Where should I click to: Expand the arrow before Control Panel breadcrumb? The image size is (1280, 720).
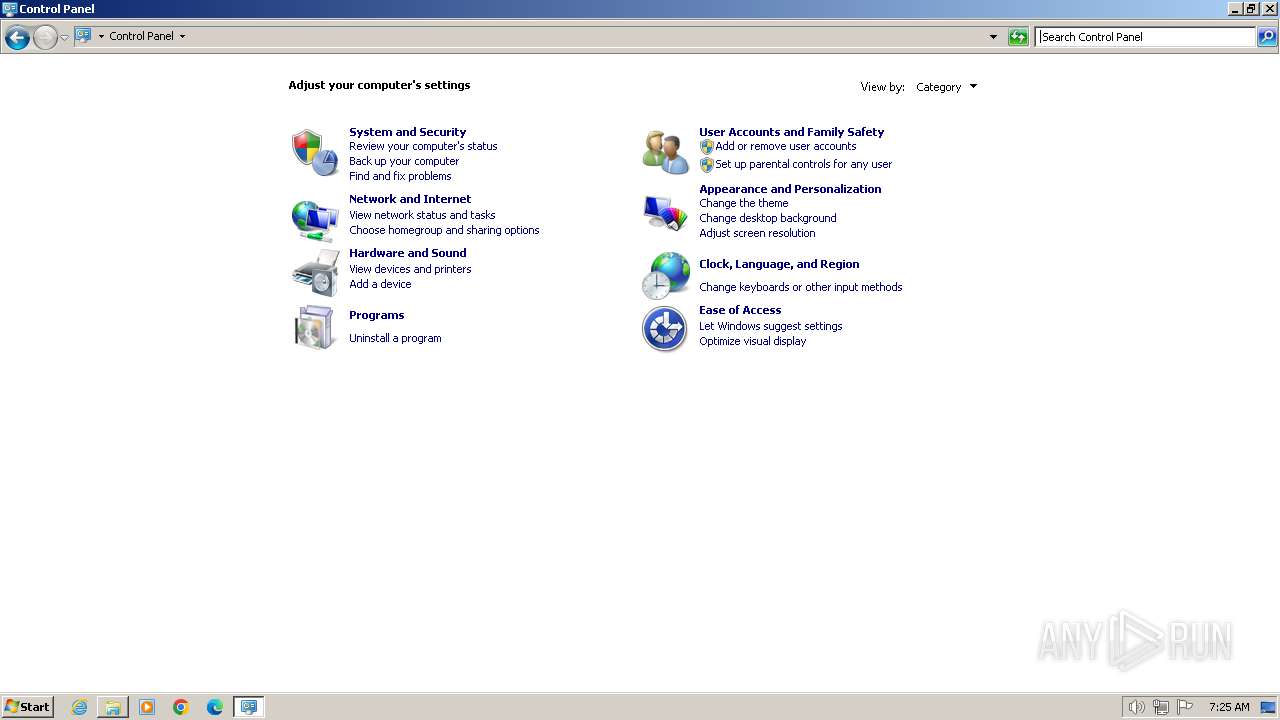click(x=101, y=36)
